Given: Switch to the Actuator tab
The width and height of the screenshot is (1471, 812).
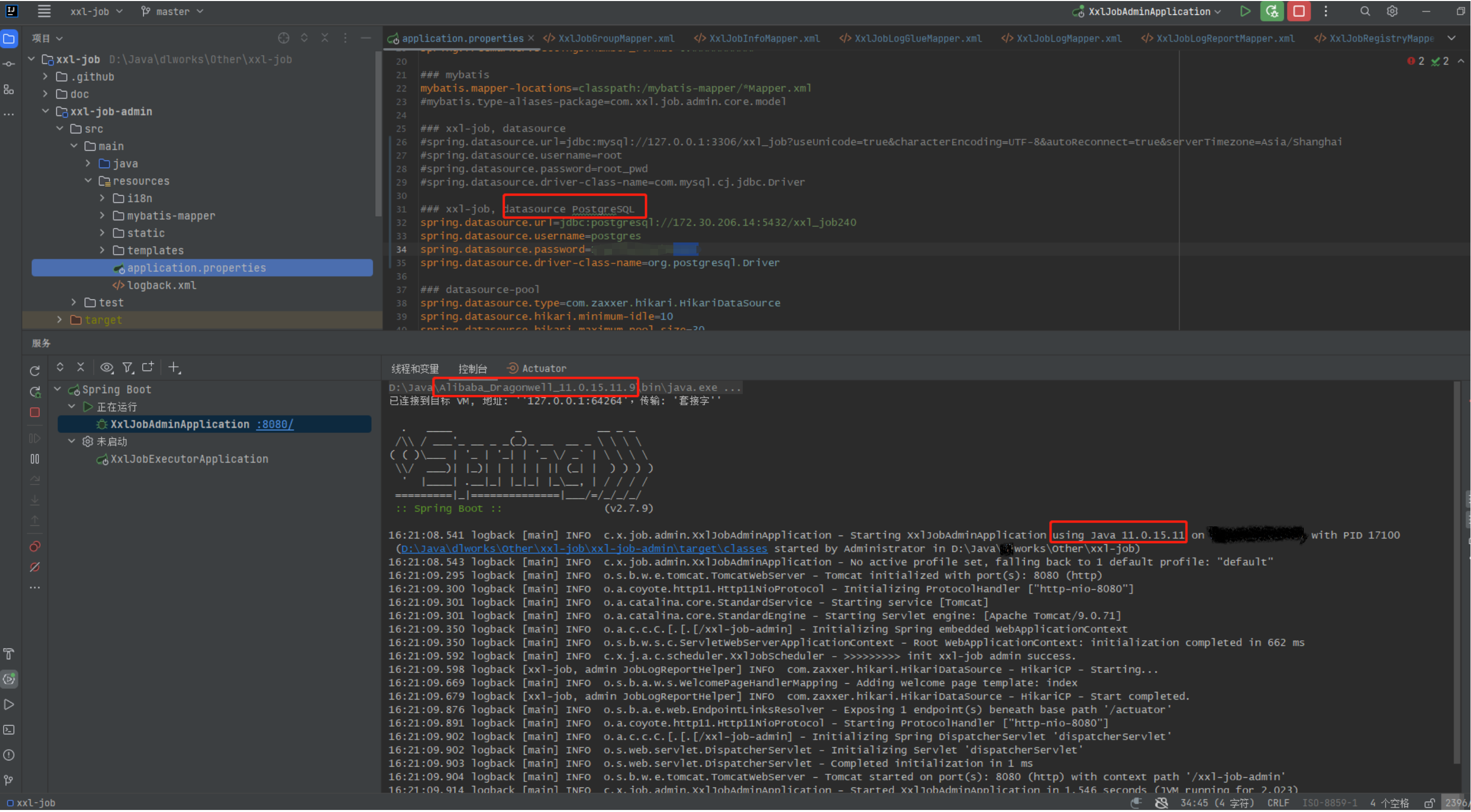Looking at the screenshot, I should click(x=543, y=368).
